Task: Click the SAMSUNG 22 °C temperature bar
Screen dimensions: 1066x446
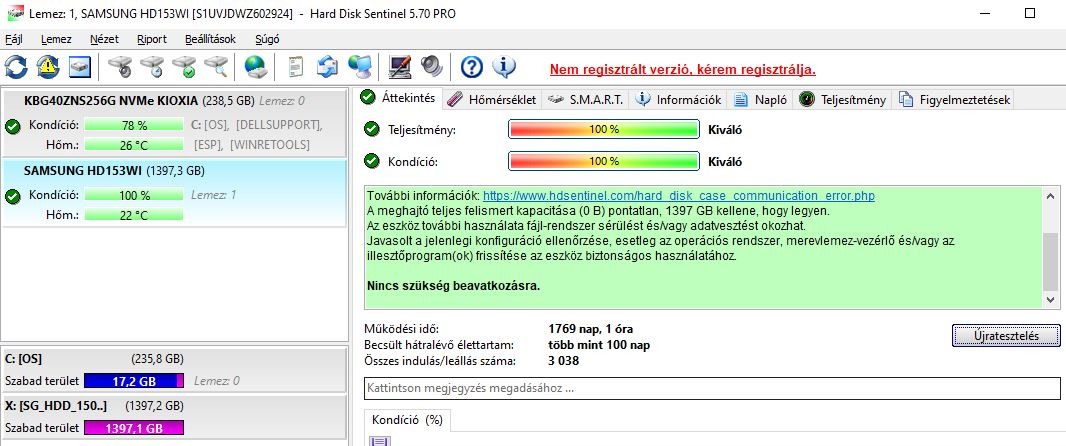Action: (x=134, y=215)
